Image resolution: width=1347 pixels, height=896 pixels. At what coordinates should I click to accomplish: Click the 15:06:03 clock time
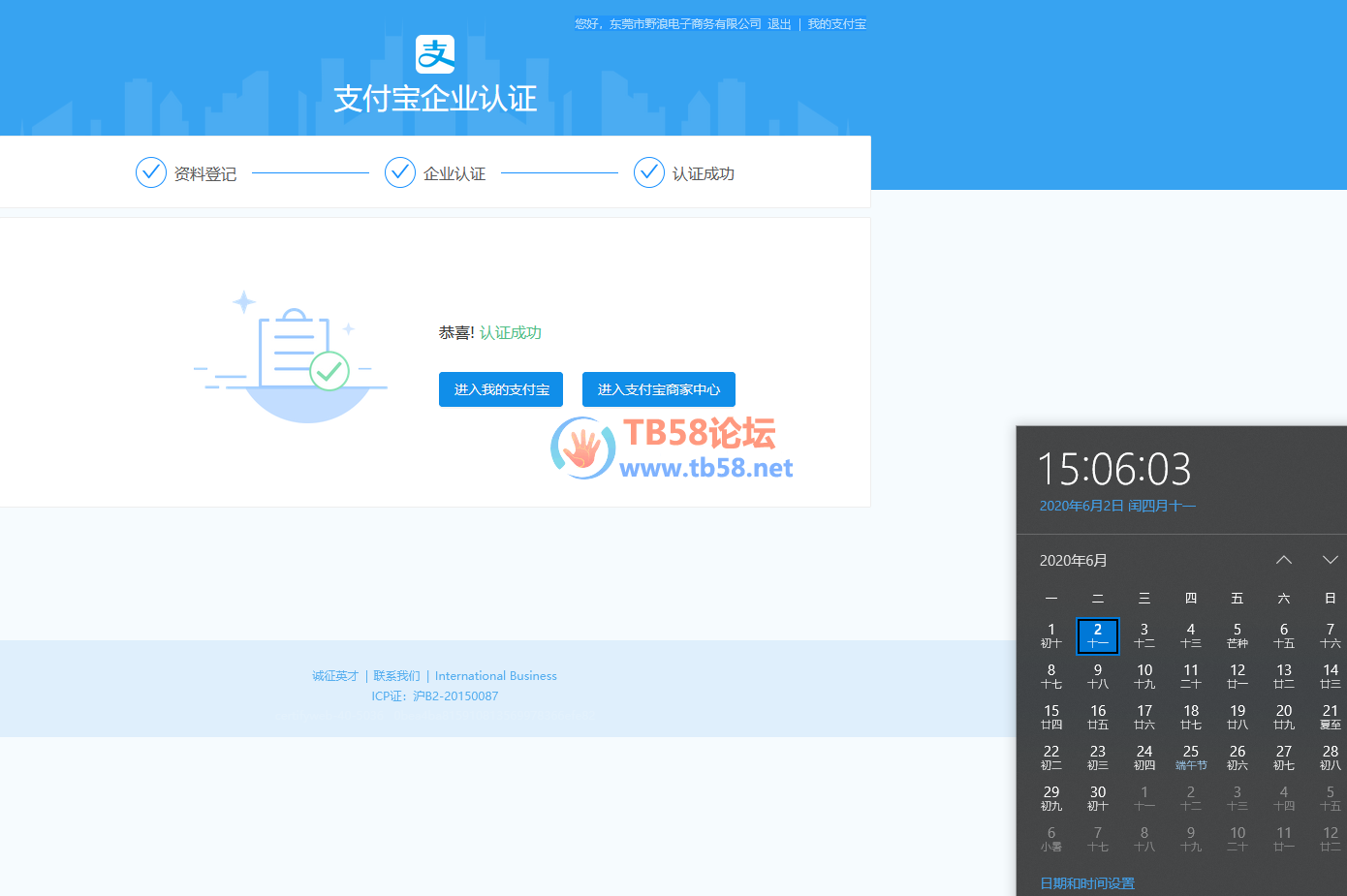tap(1114, 470)
